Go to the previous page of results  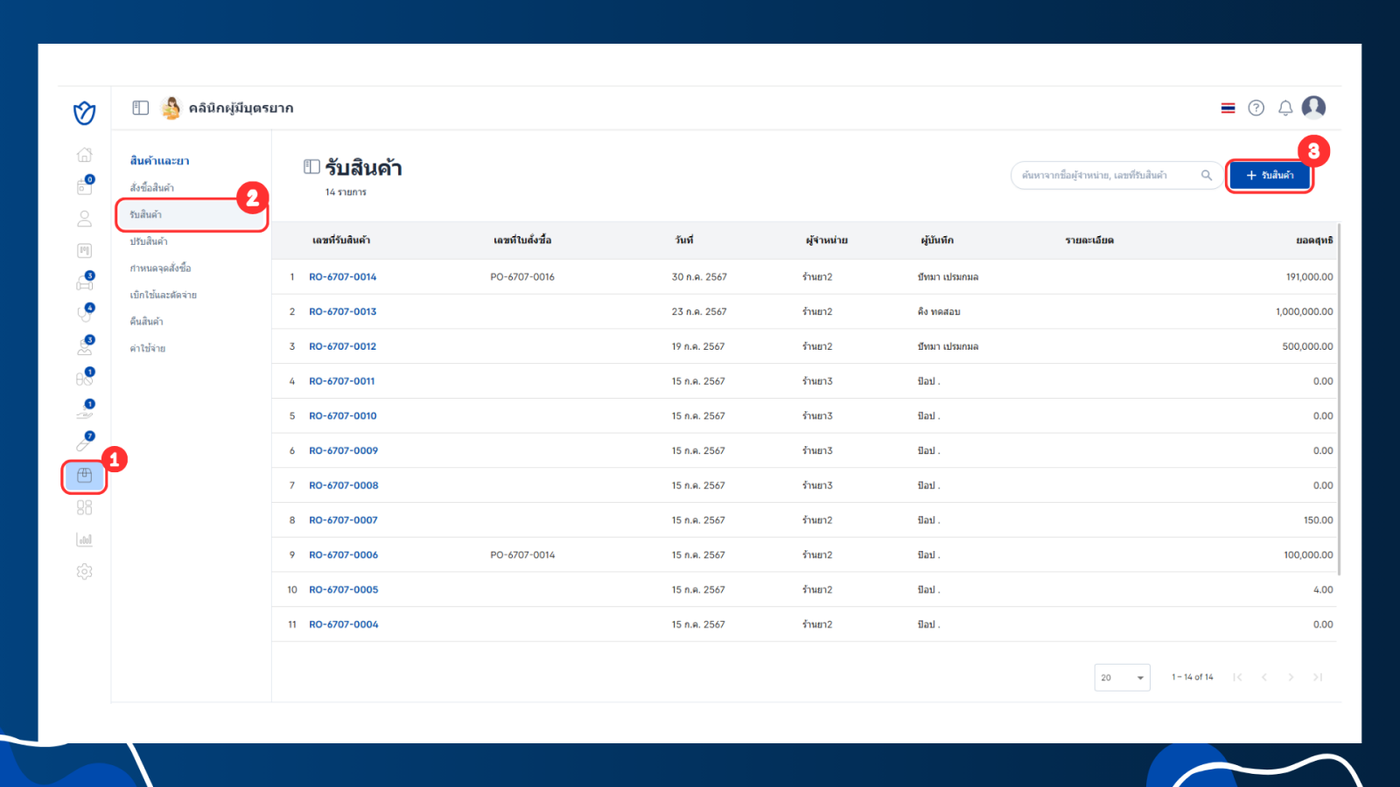point(1264,677)
